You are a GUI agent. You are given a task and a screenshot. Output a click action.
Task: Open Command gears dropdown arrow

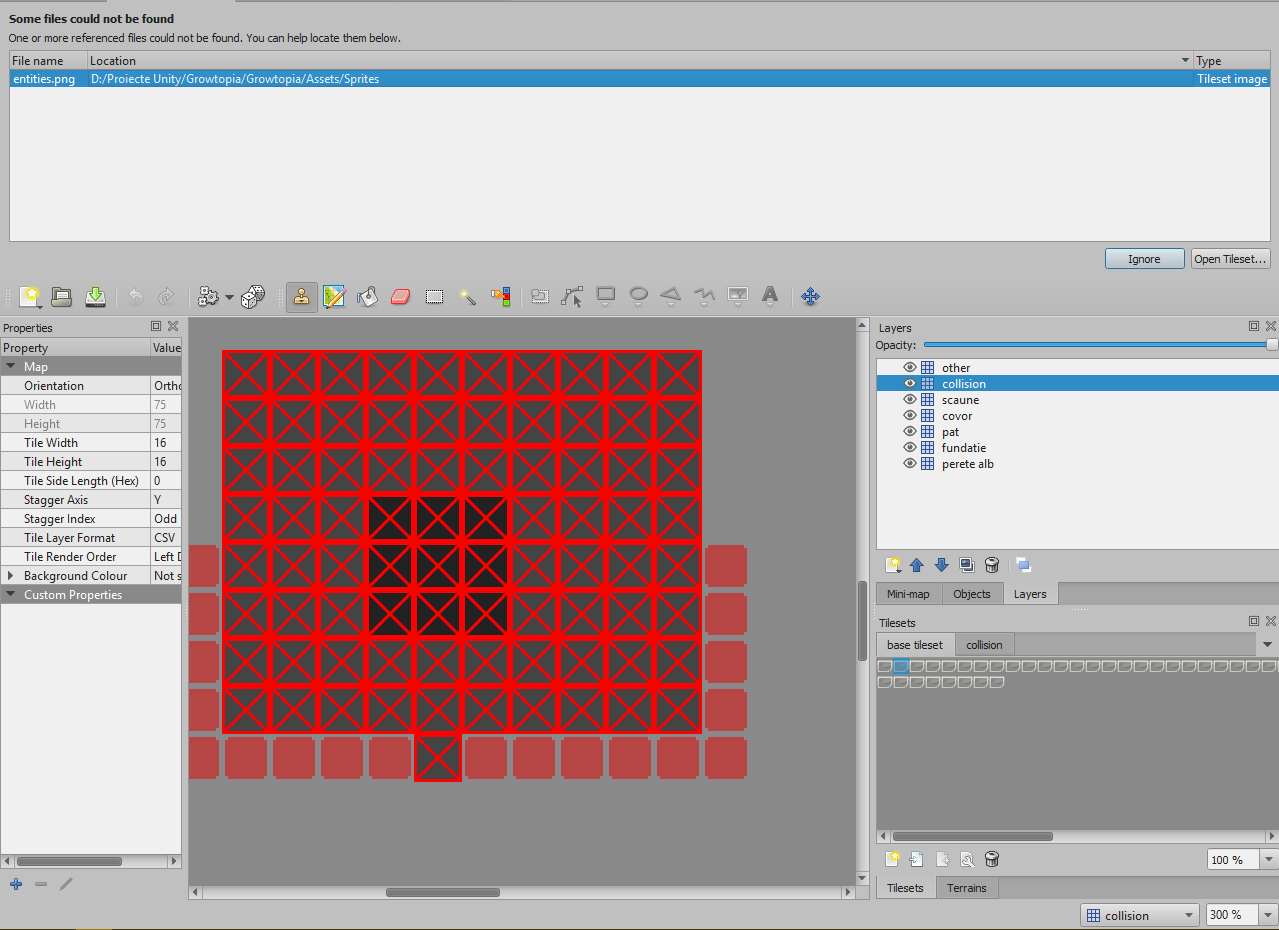(x=230, y=297)
